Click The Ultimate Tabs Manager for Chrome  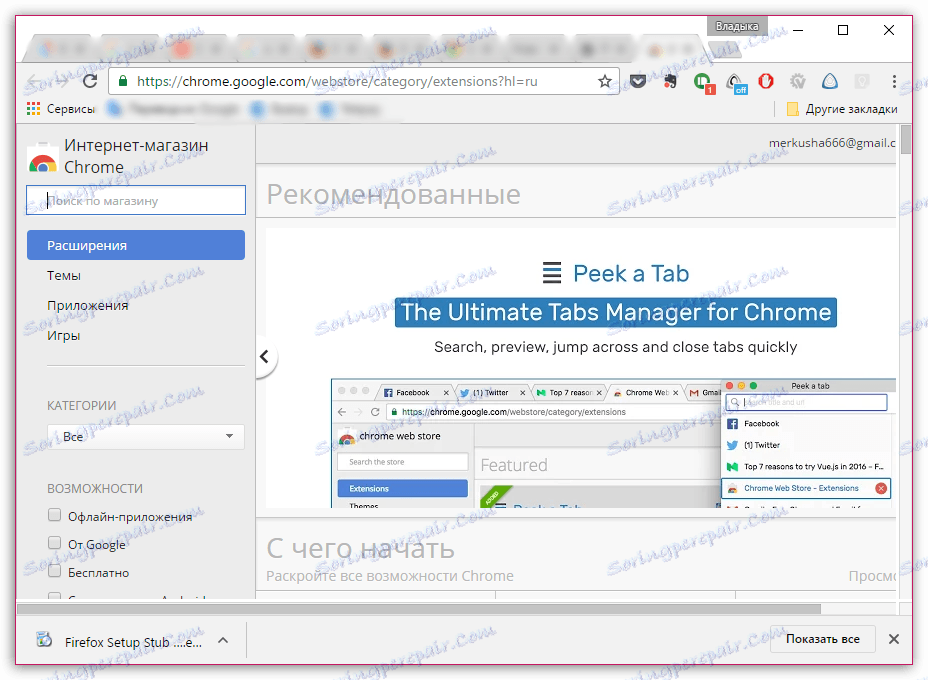tap(616, 312)
